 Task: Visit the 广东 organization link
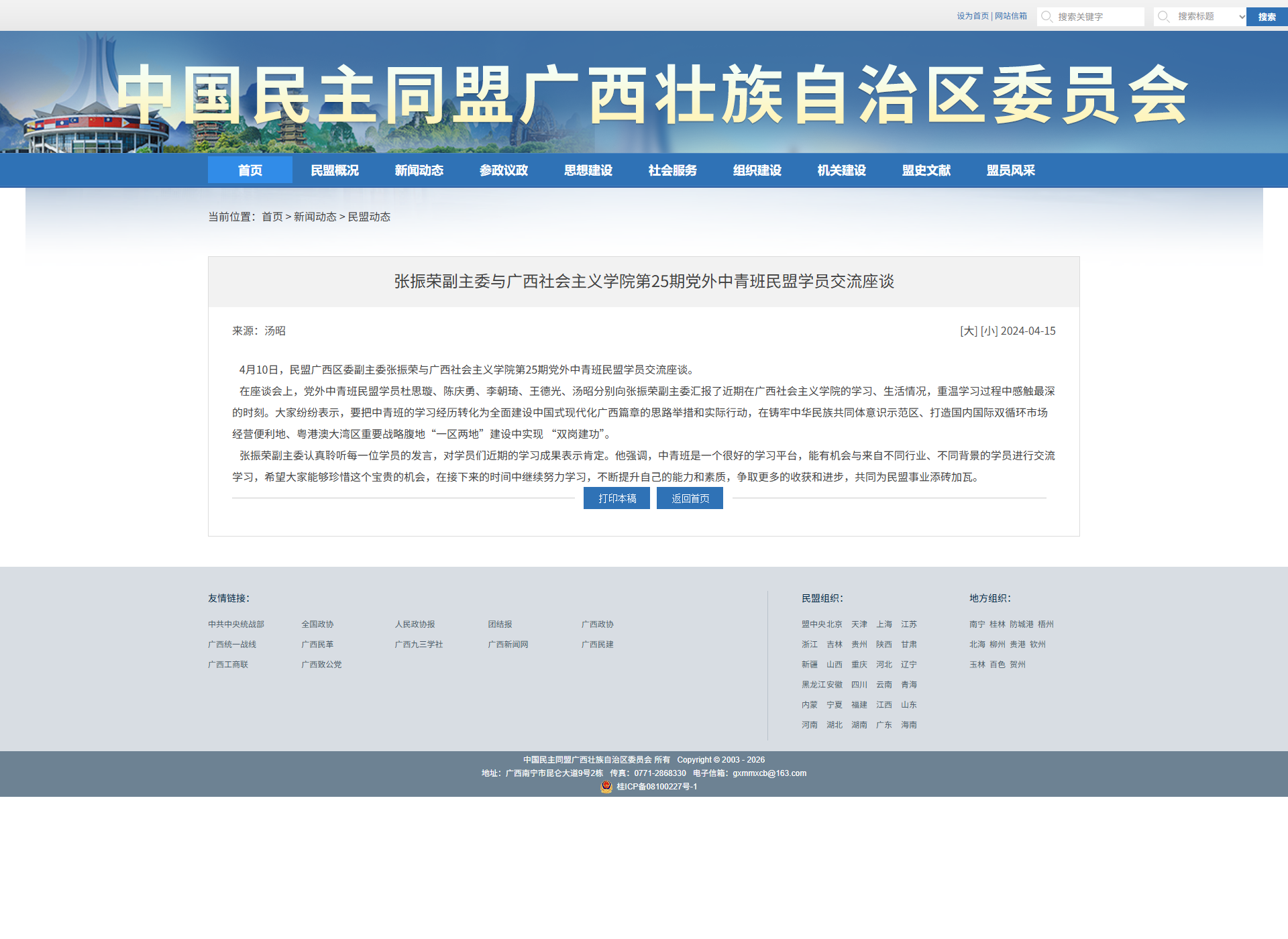(x=884, y=725)
